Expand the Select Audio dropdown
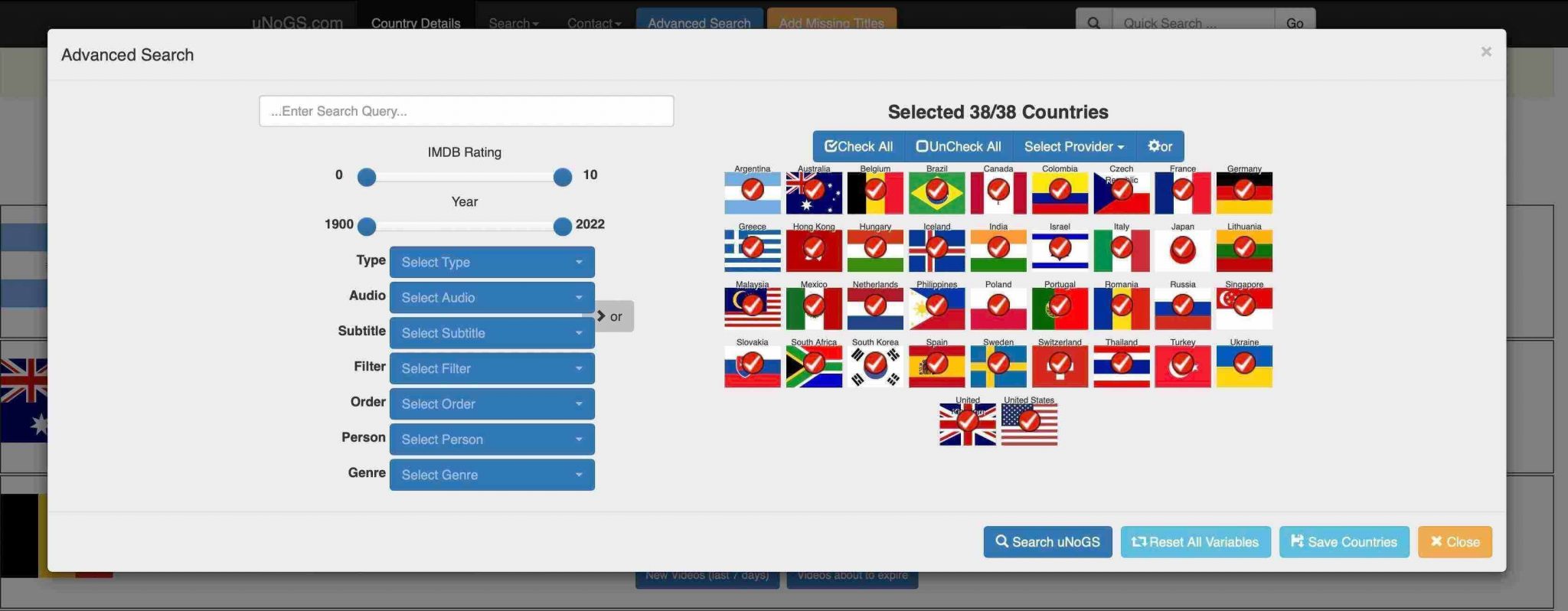Viewport: 1568px width, 611px height. pos(492,298)
